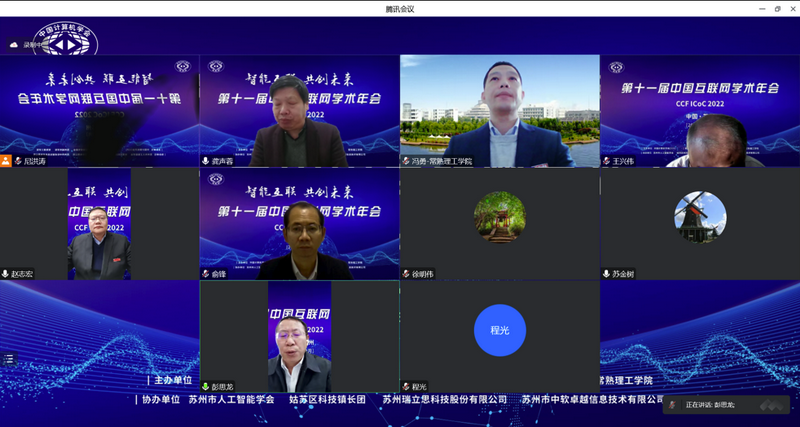This screenshot has width=800, height=427.
Task: Click 彭思龙's green active microphone icon
Action: click(206, 387)
